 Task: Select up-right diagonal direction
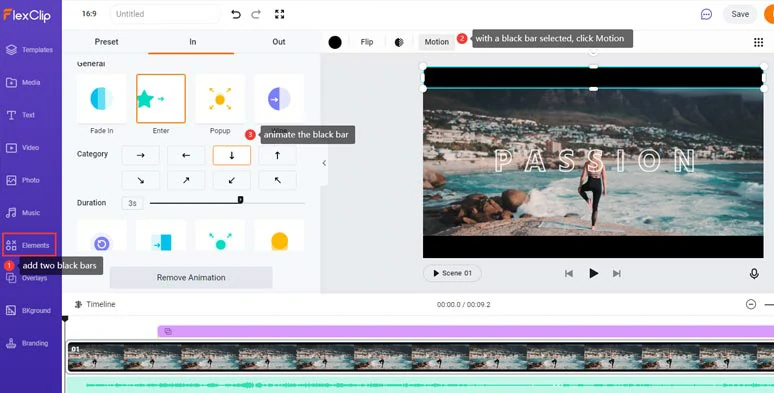click(186, 181)
